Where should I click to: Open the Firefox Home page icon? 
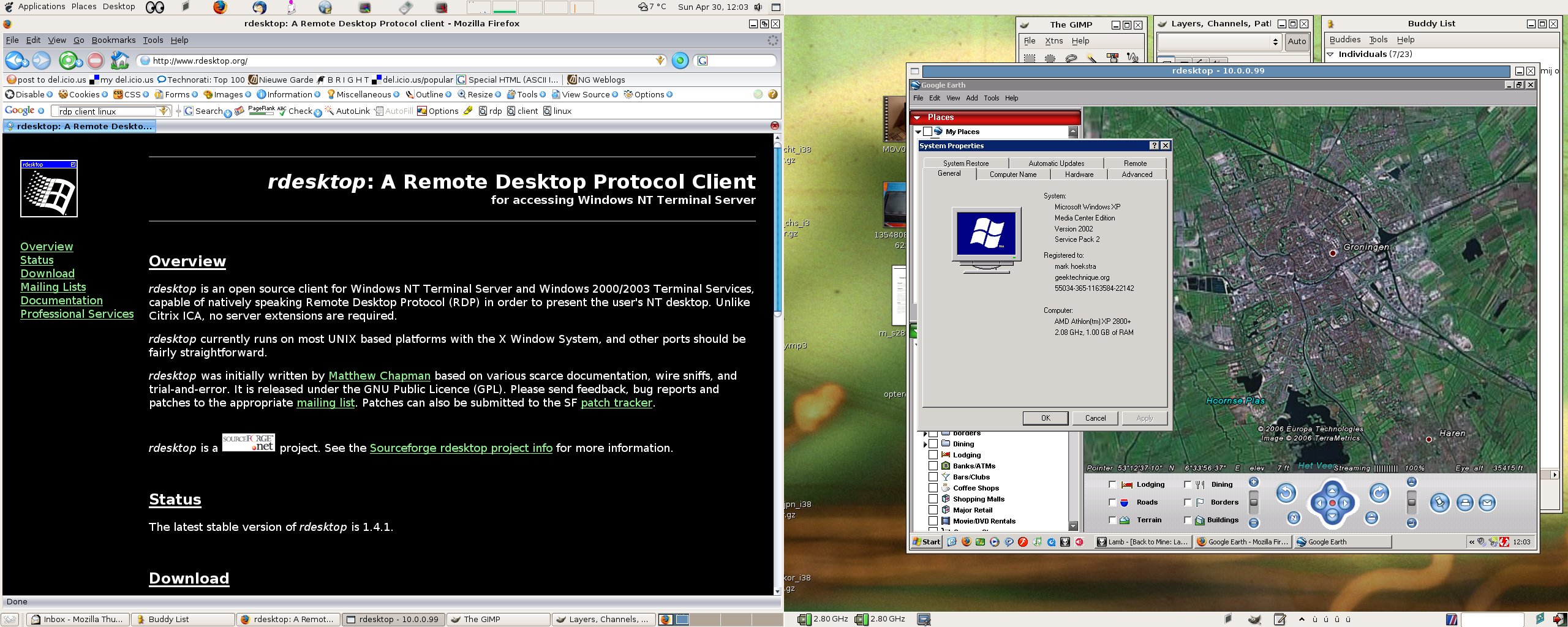119,61
